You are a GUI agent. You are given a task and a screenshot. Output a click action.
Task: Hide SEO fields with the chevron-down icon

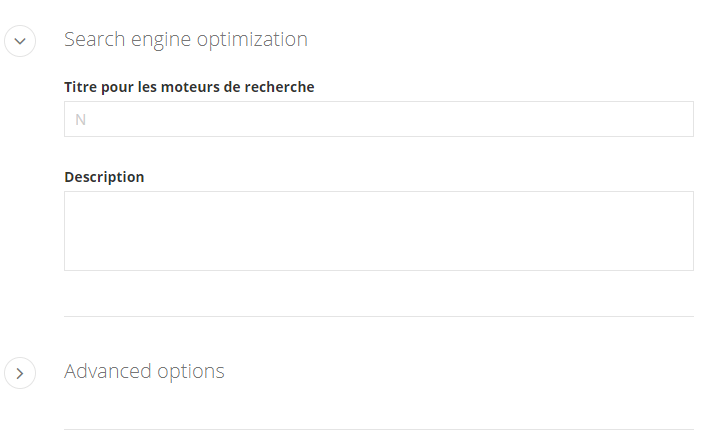(x=20, y=41)
